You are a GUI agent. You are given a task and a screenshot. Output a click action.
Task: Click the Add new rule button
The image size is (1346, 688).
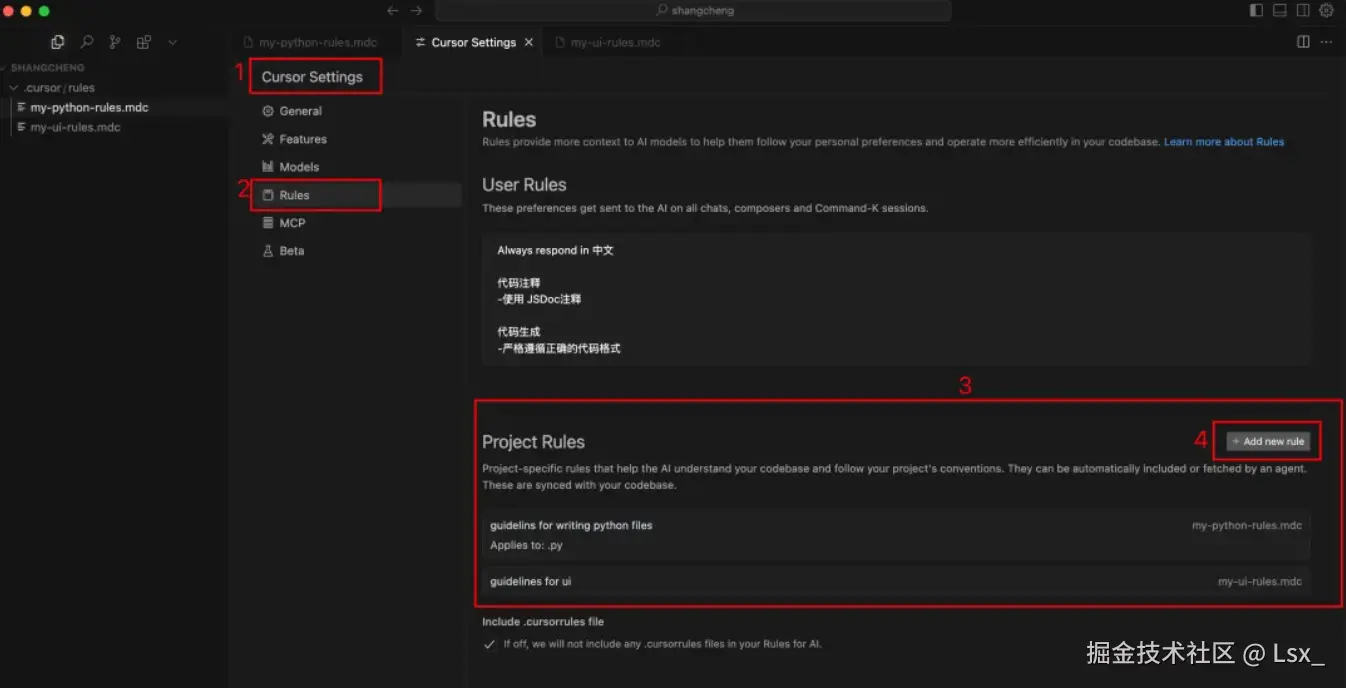(1268, 441)
